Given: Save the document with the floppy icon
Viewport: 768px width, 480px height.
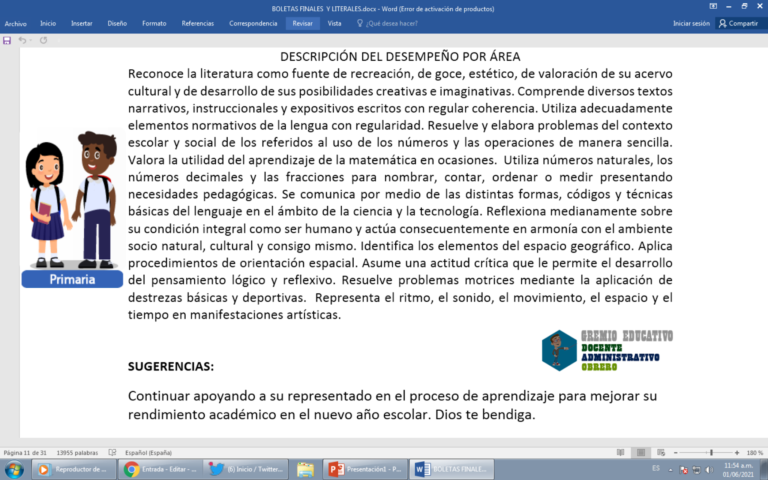Looking at the screenshot, I should pyautogui.click(x=7, y=41).
